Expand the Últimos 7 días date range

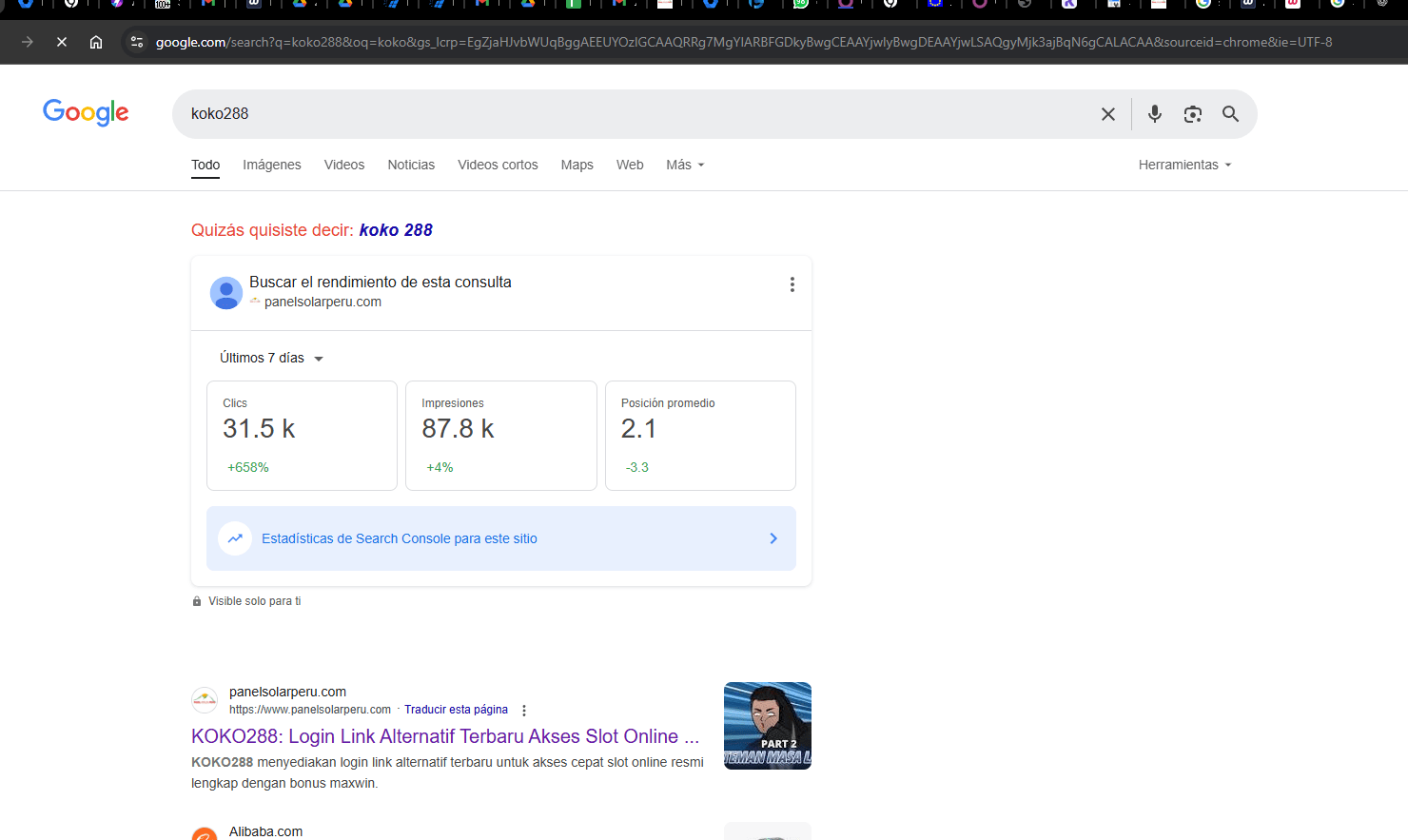point(272,359)
